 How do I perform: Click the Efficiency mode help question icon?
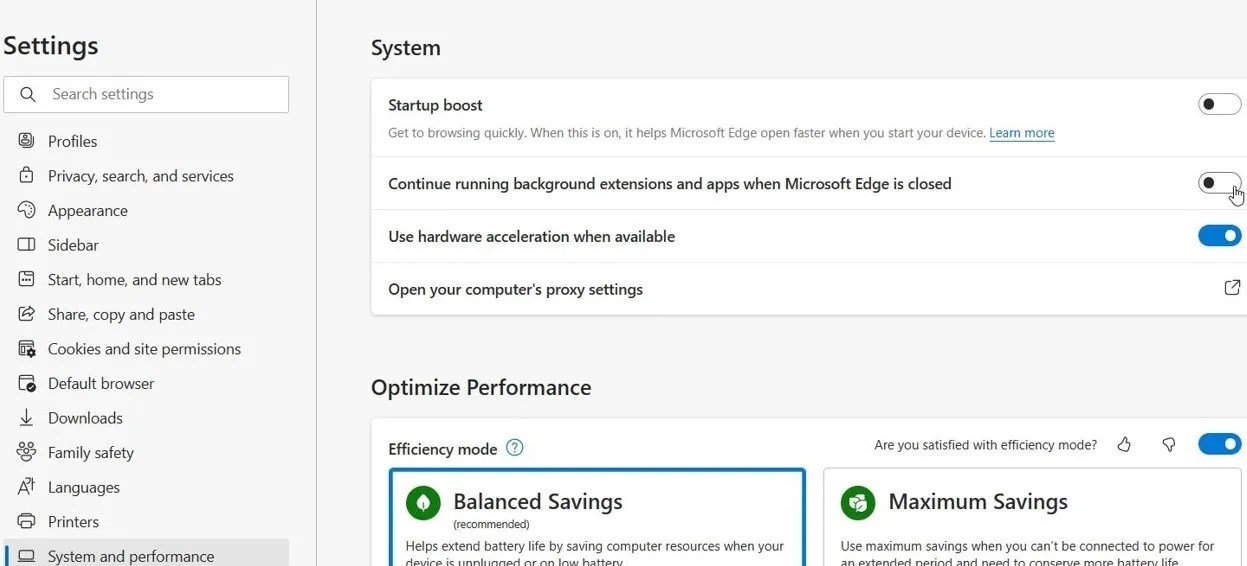point(515,447)
